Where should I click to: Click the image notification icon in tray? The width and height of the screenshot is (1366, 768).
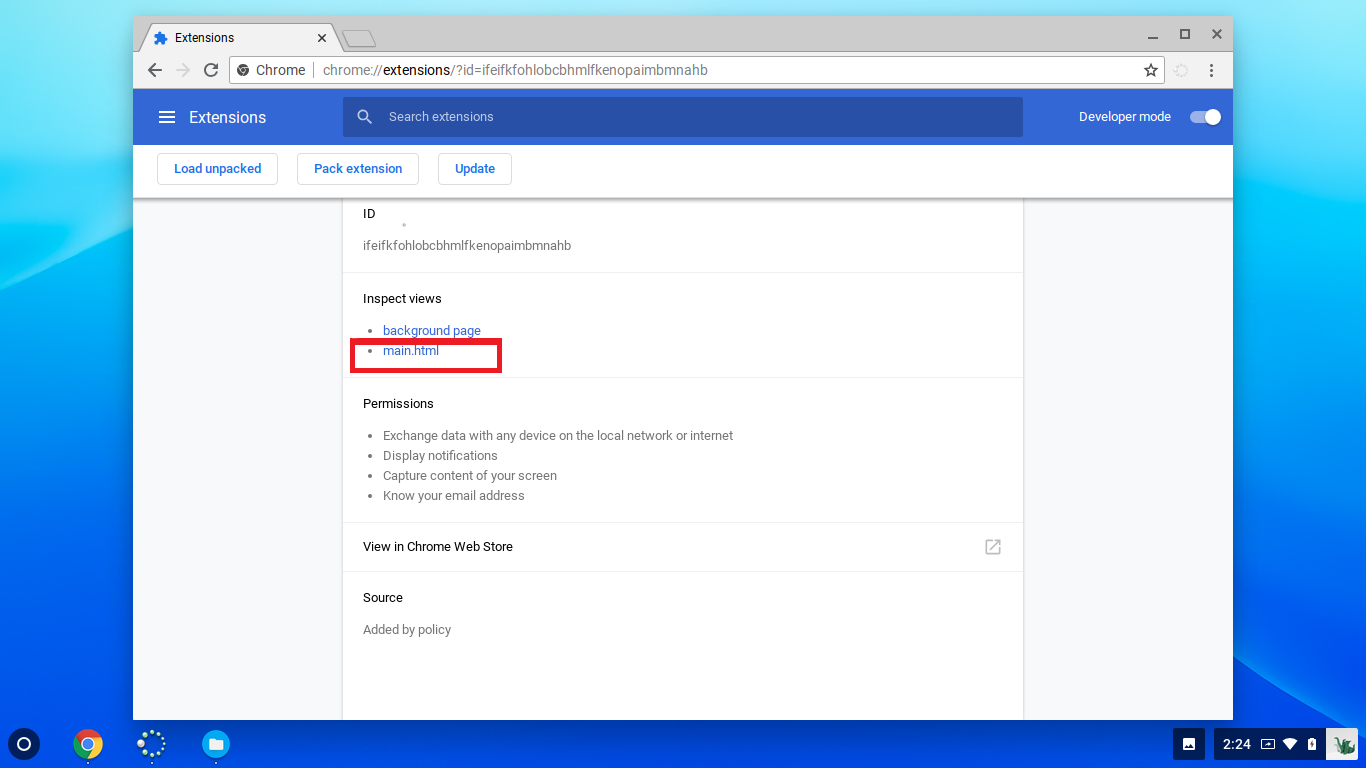(1189, 744)
